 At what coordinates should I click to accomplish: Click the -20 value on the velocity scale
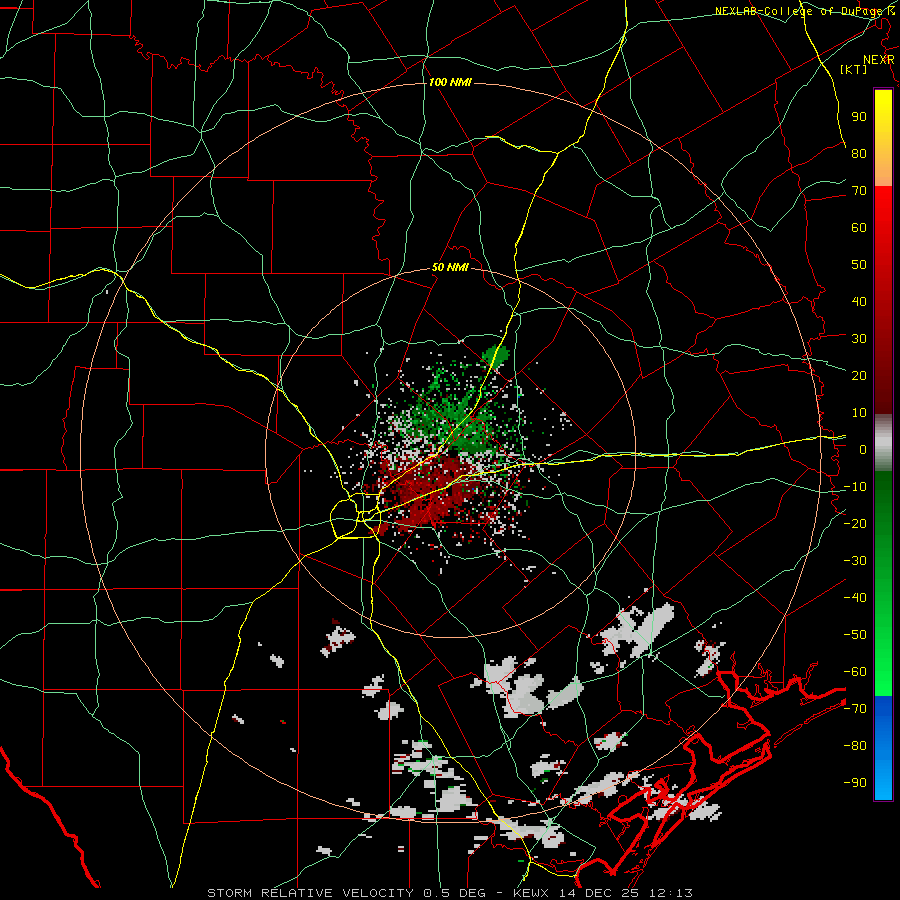tap(855, 524)
